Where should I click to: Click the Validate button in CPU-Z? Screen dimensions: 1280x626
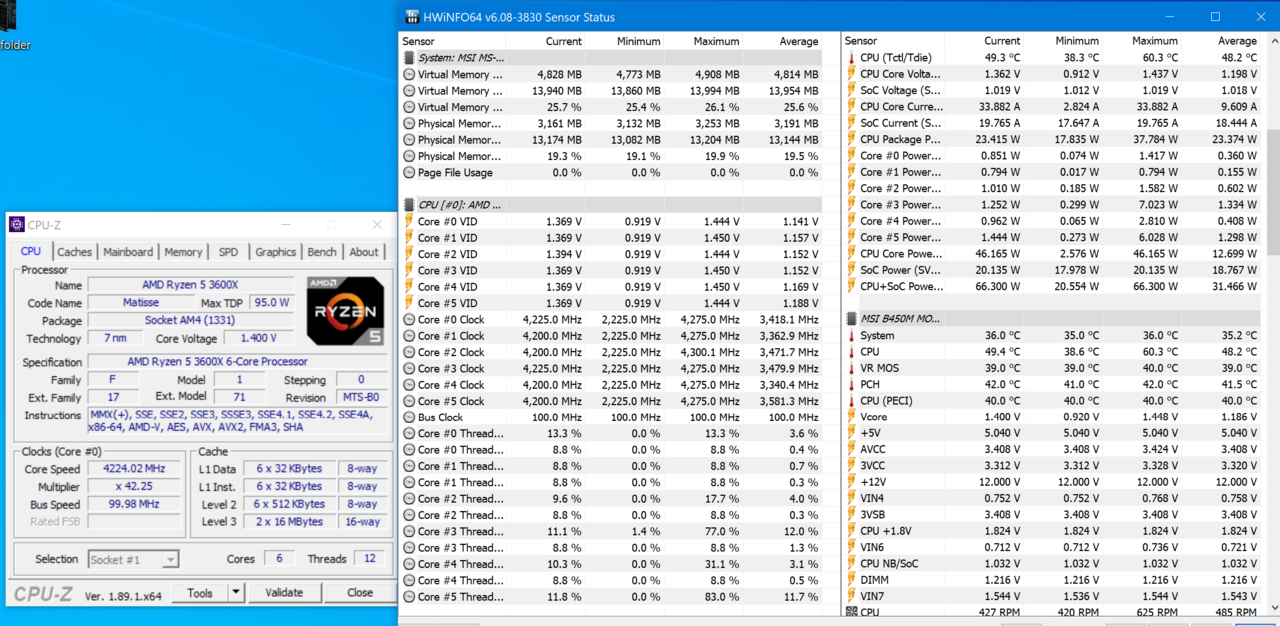point(284,592)
